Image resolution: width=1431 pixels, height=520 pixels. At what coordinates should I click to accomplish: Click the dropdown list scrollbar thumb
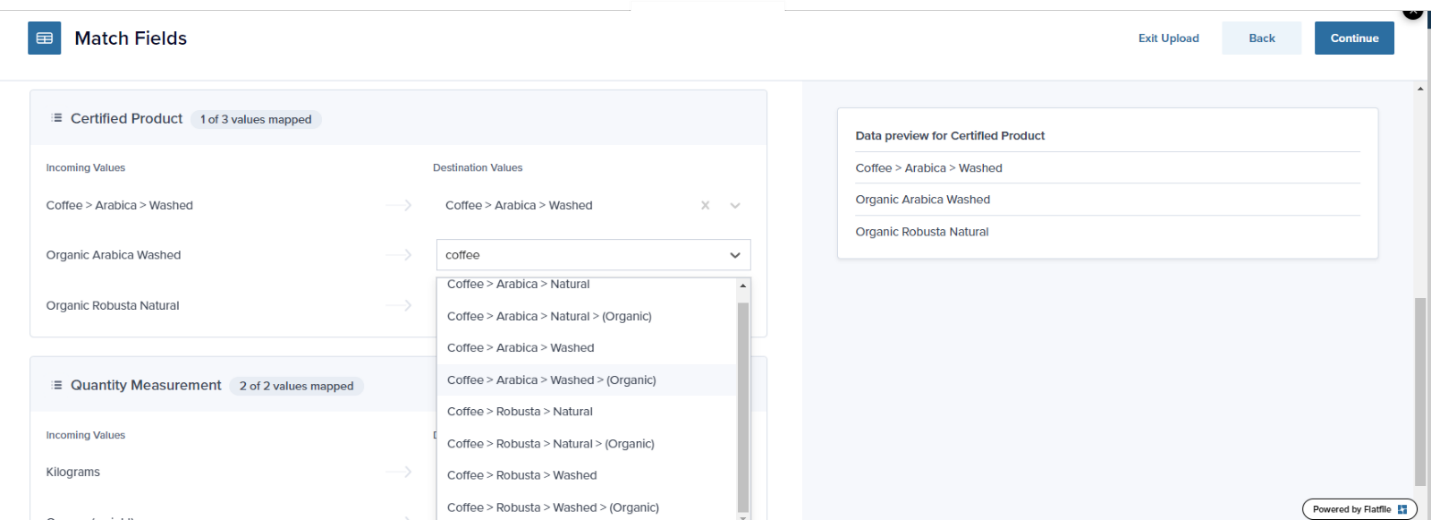click(x=743, y=406)
